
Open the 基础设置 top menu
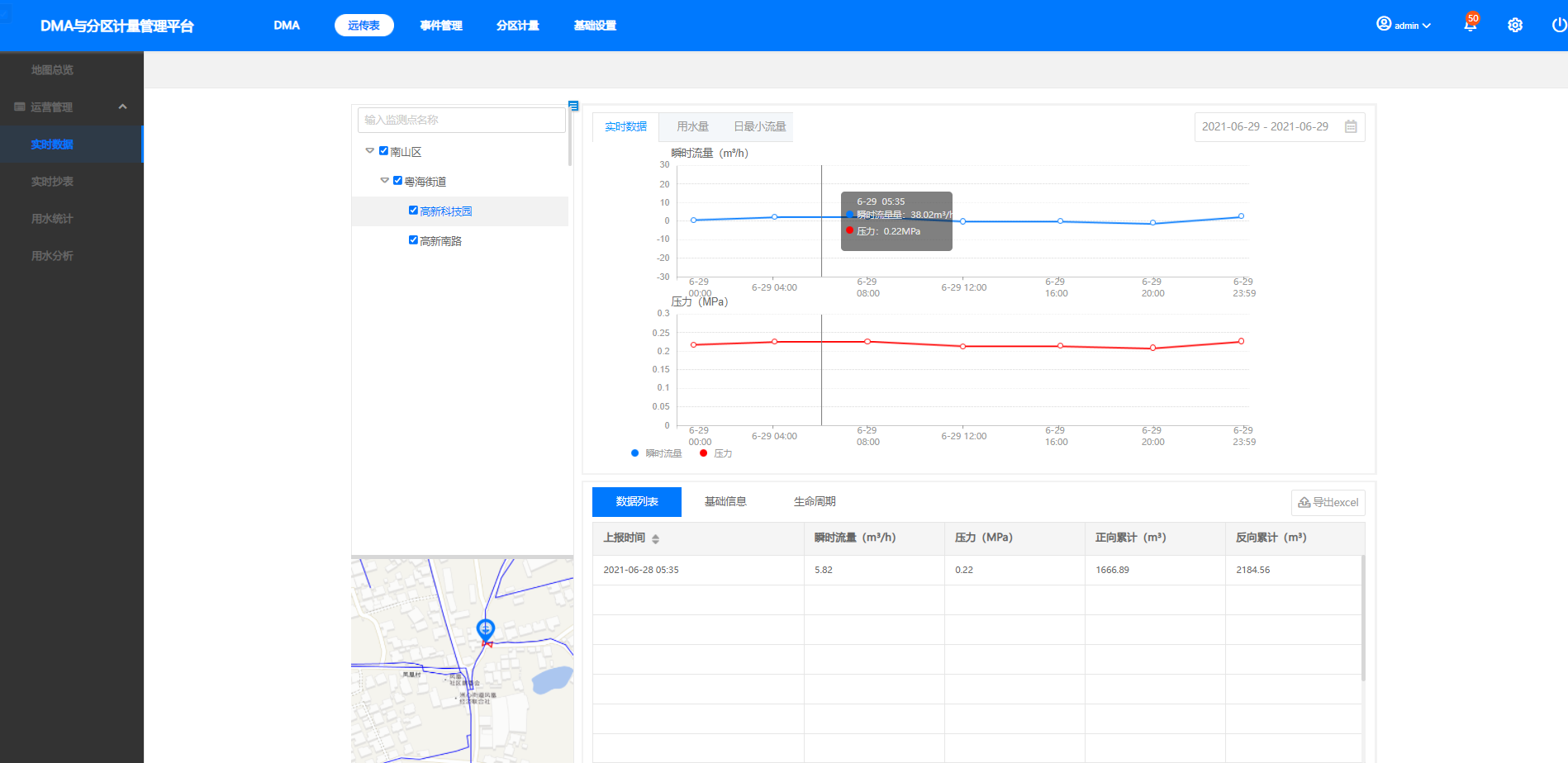[x=595, y=26]
